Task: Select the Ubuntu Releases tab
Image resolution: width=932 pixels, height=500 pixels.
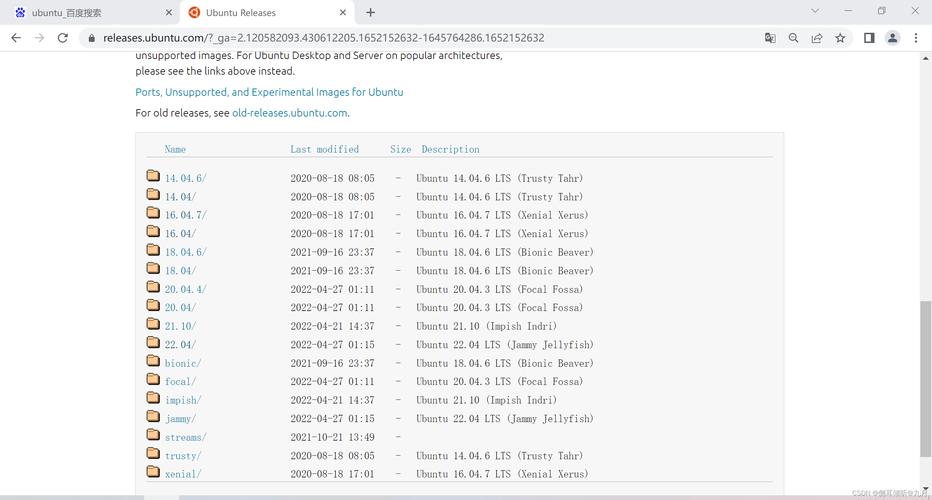Action: [x=266, y=12]
